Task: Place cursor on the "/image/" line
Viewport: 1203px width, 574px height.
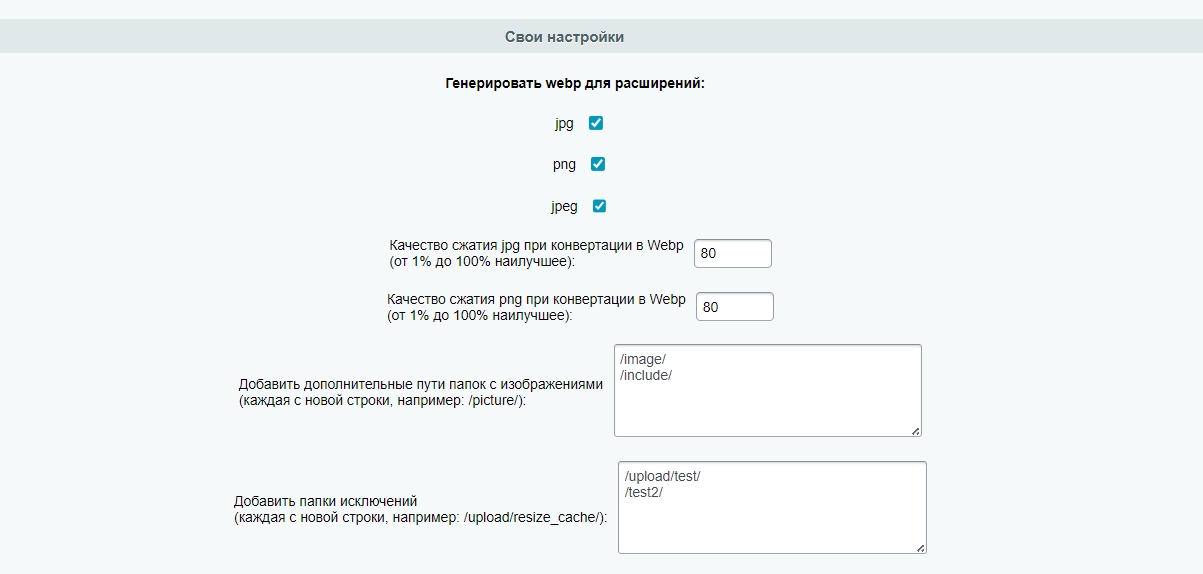Action: [643, 359]
